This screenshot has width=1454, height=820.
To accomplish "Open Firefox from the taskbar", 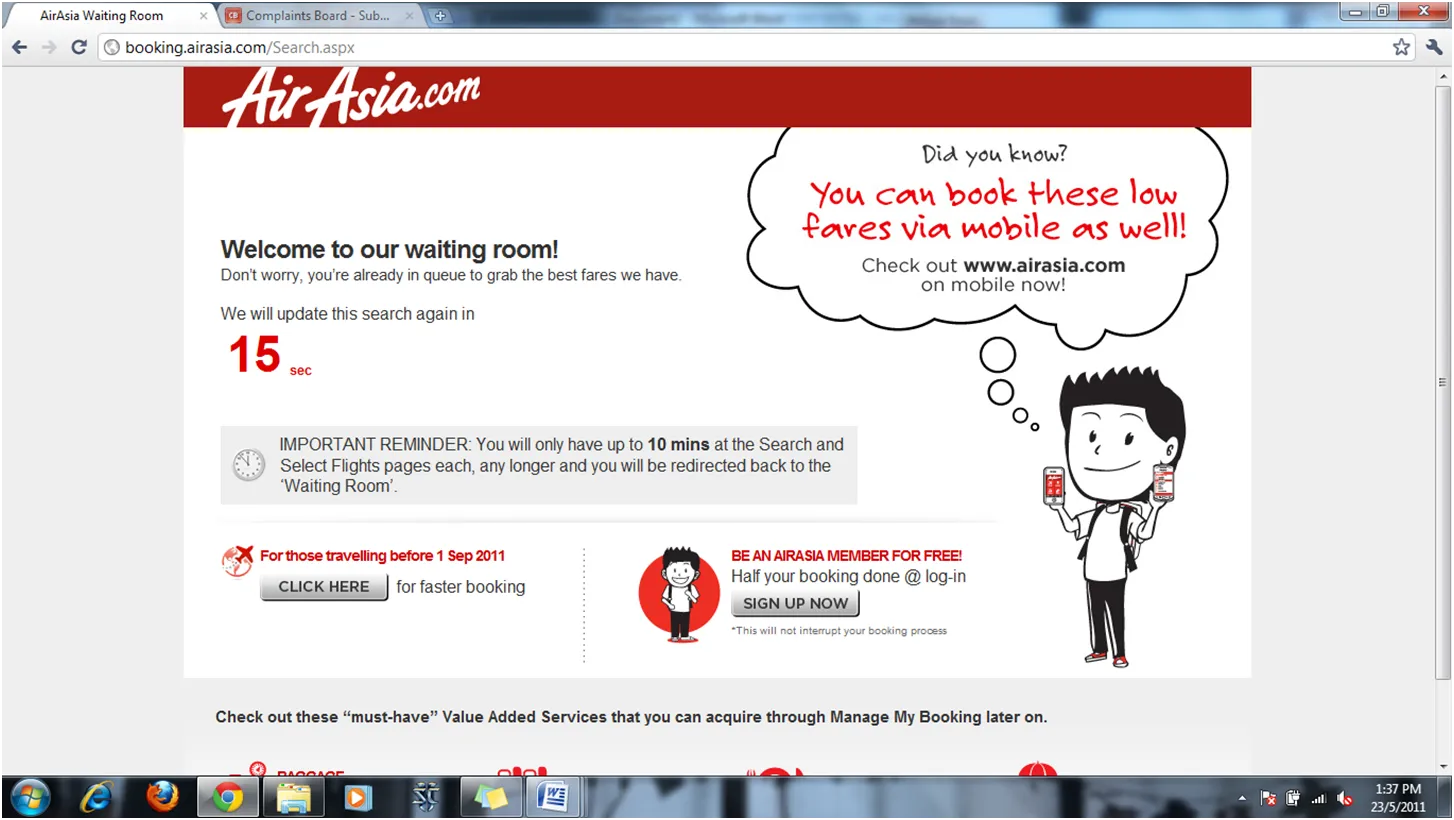I will click(x=162, y=797).
